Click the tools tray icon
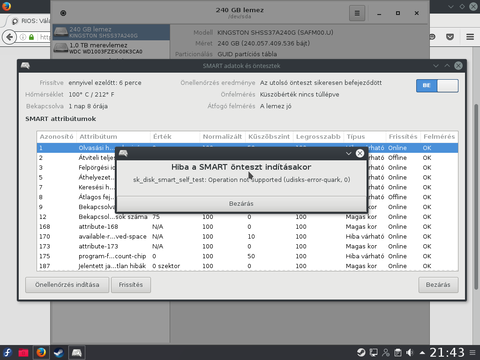Viewport: 480px width, 360px height. (386, 353)
